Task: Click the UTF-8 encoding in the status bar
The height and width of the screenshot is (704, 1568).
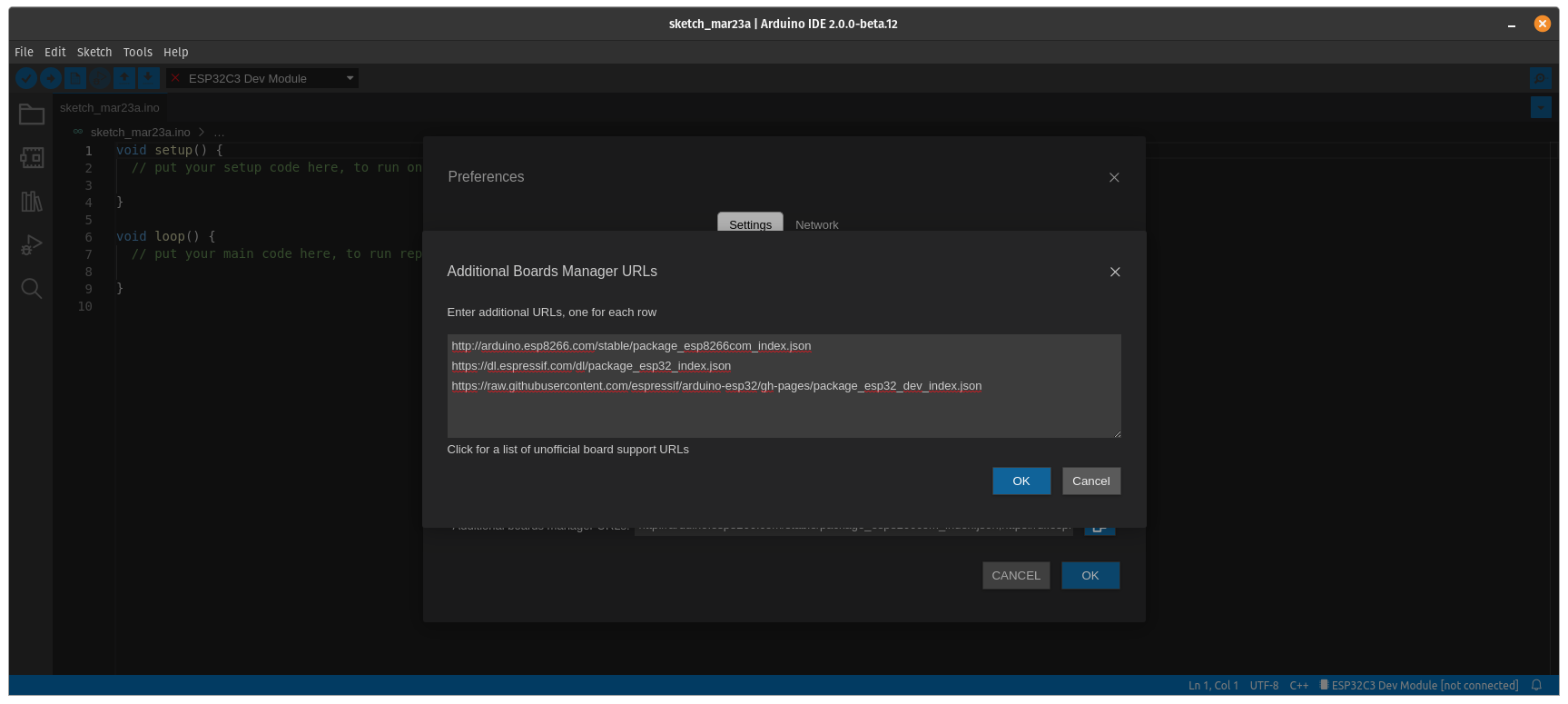Action: tap(1264, 685)
